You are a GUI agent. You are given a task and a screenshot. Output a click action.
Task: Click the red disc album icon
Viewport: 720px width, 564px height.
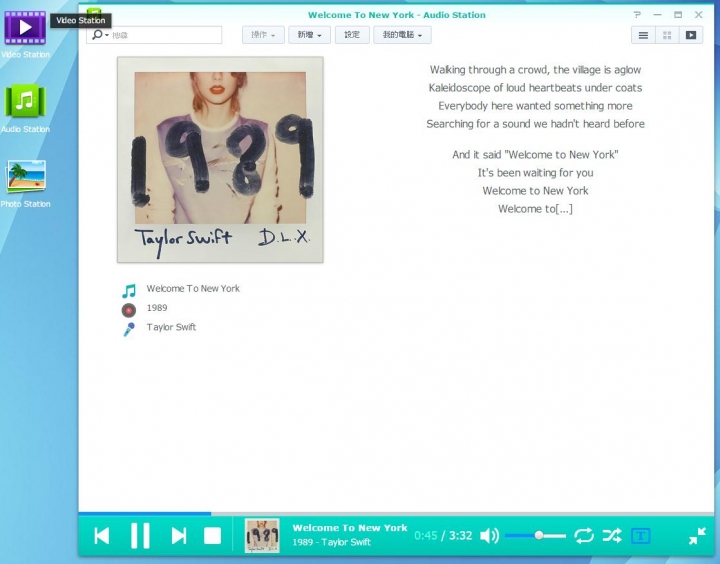coord(129,310)
